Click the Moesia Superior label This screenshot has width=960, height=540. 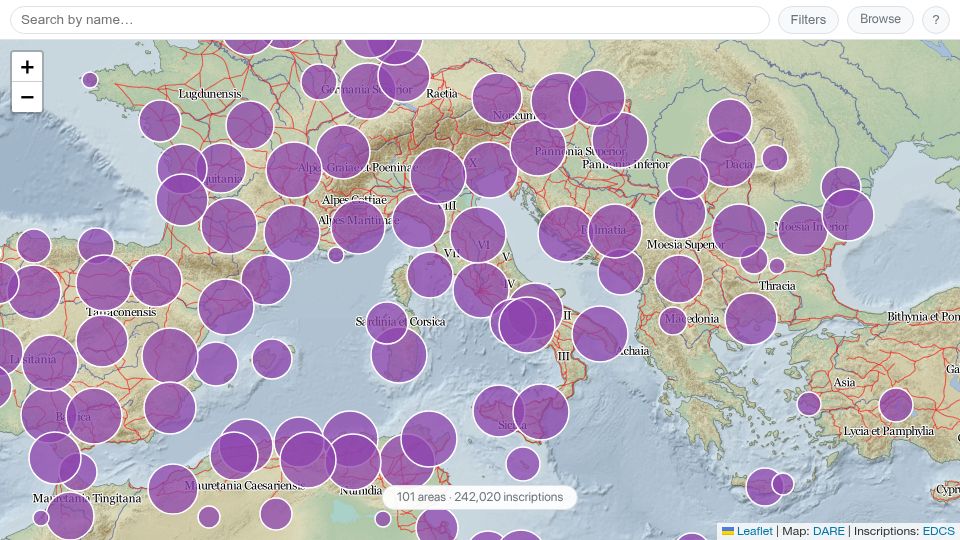[686, 244]
